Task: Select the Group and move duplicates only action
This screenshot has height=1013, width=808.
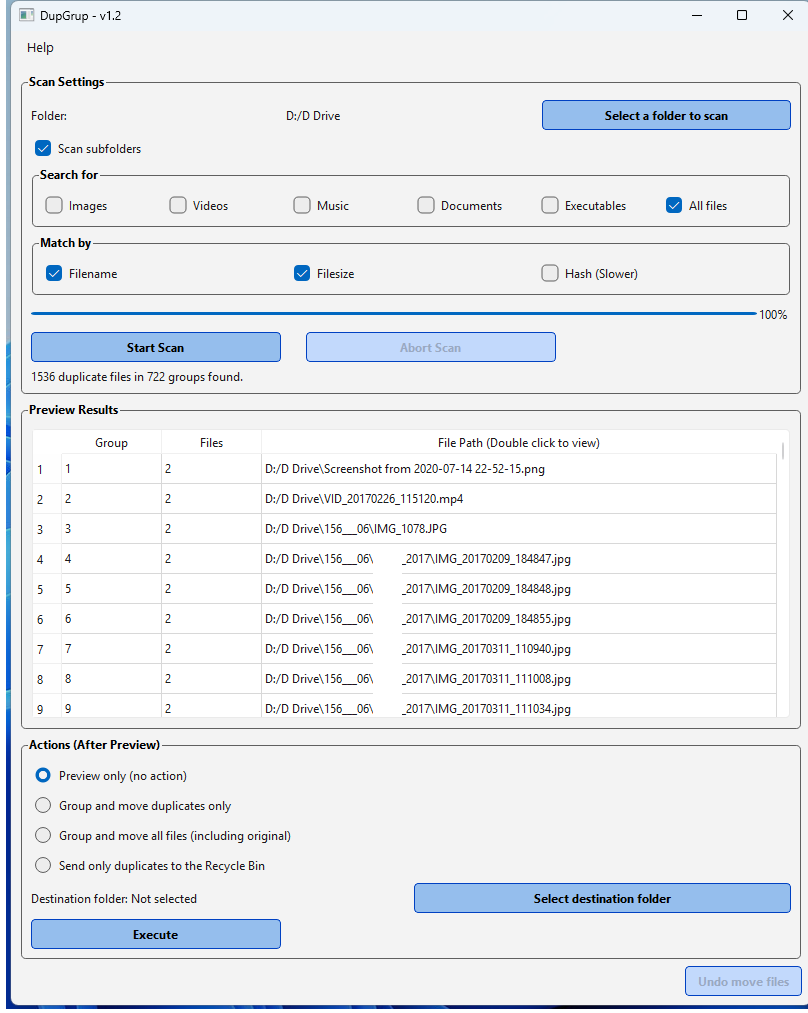Action: (43, 805)
